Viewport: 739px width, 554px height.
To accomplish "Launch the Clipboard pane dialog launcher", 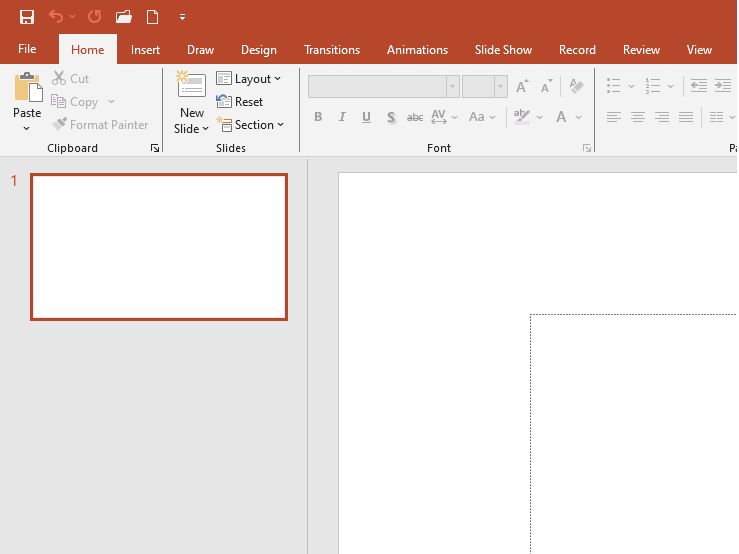I will [x=155, y=148].
